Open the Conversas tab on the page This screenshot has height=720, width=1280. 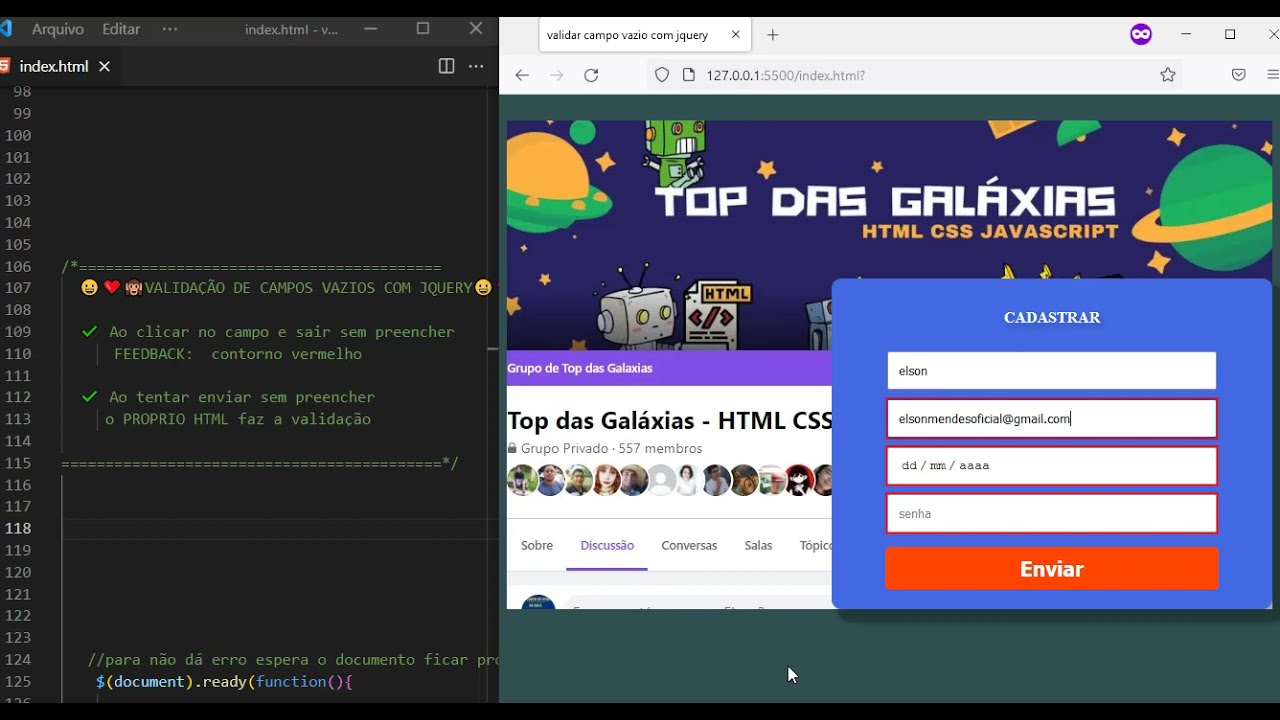coord(689,546)
